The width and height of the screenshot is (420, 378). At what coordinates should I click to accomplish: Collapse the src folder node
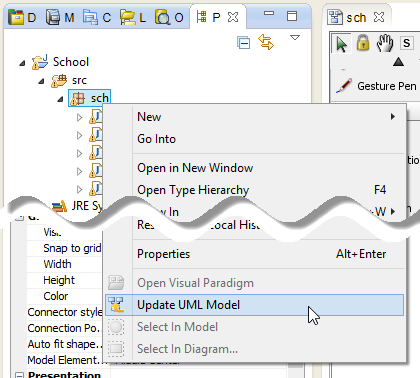click(x=41, y=81)
